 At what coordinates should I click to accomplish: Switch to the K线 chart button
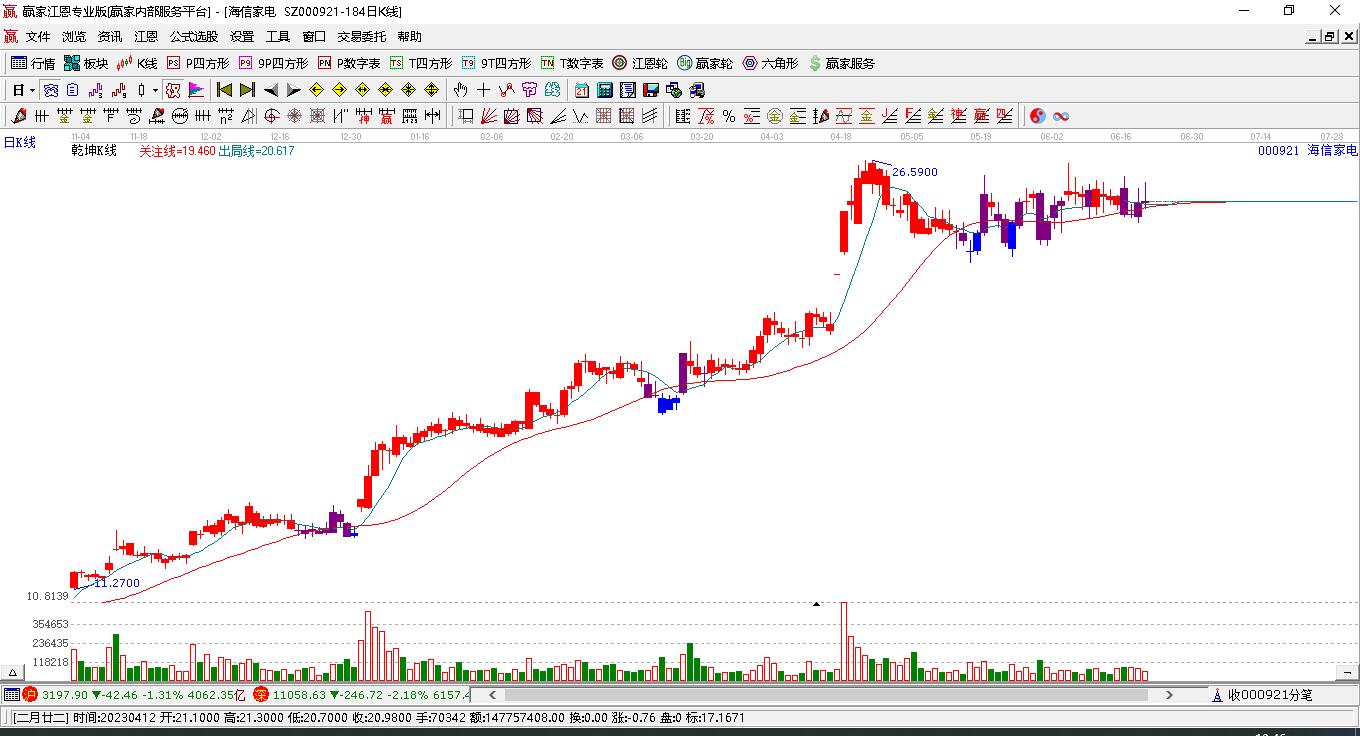pos(137,63)
